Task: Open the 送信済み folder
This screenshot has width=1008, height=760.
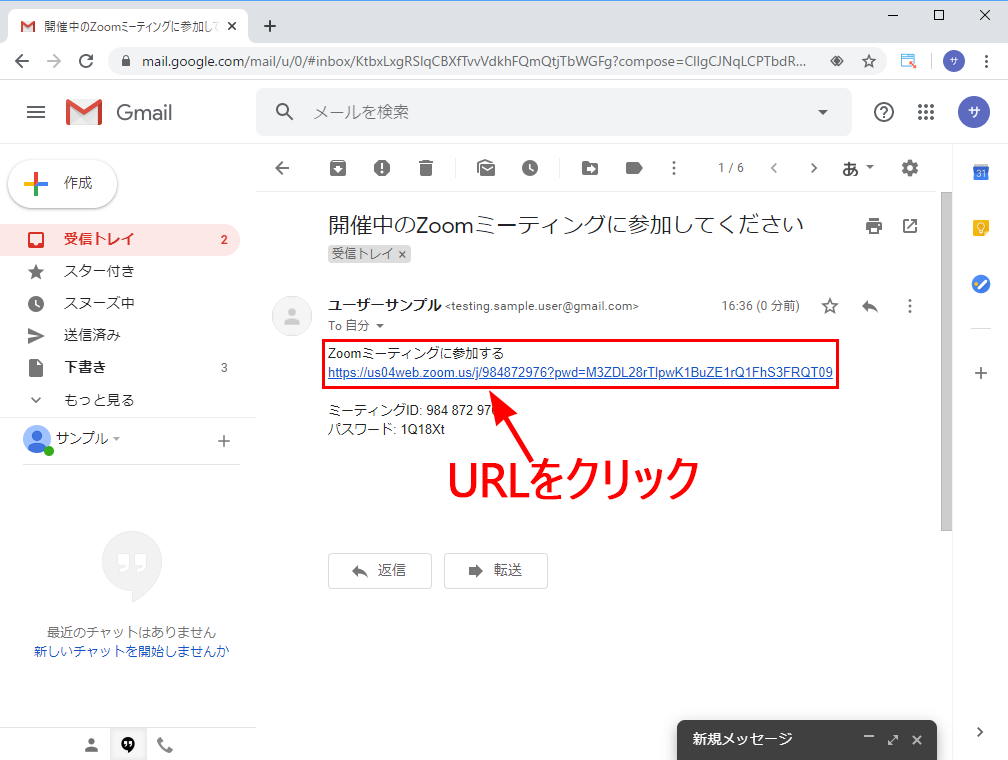Action: point(92,335)
